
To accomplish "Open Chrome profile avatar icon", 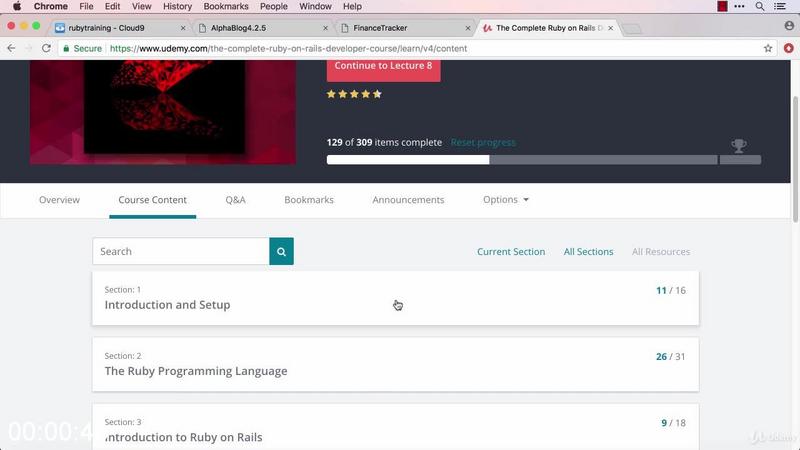I will point(789,26).
